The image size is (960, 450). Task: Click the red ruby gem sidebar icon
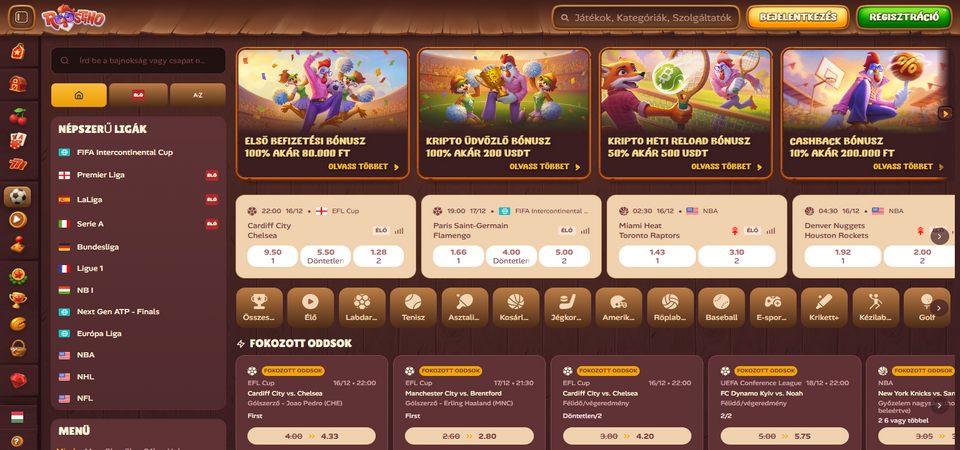coord(18,380)
